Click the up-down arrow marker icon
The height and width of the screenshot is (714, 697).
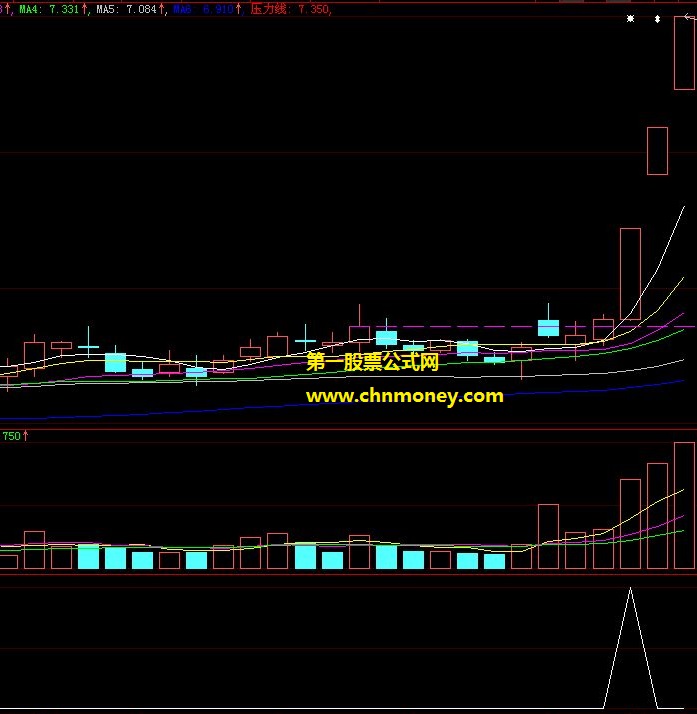[x=657, y=19]
